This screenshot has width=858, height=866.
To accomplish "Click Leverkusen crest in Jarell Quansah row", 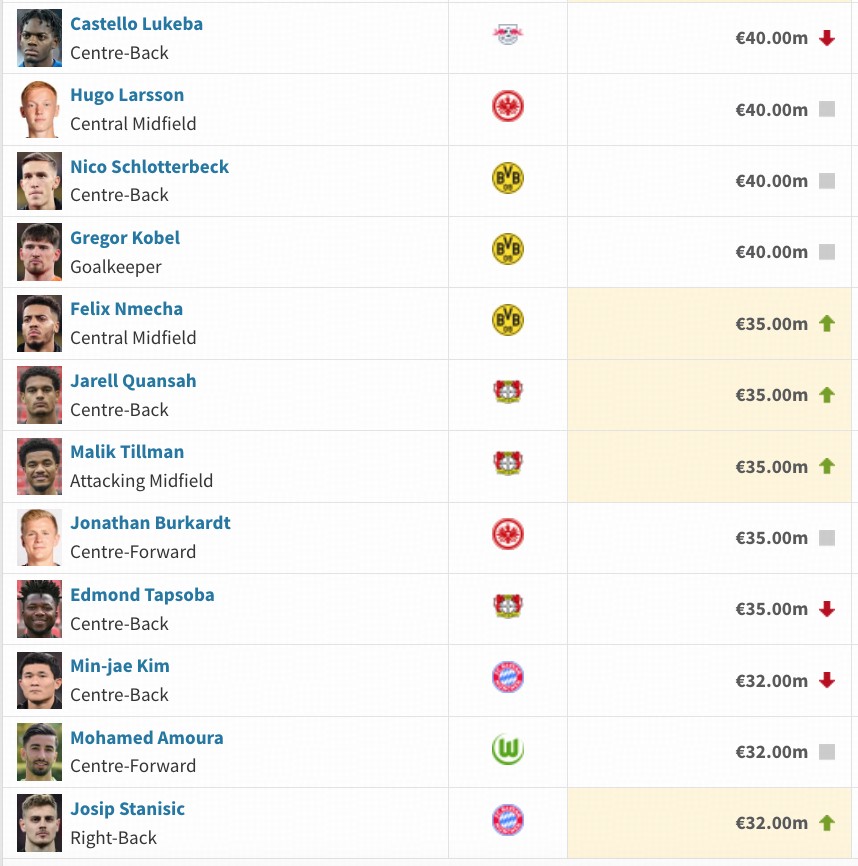I will click(x=508, y=392).
